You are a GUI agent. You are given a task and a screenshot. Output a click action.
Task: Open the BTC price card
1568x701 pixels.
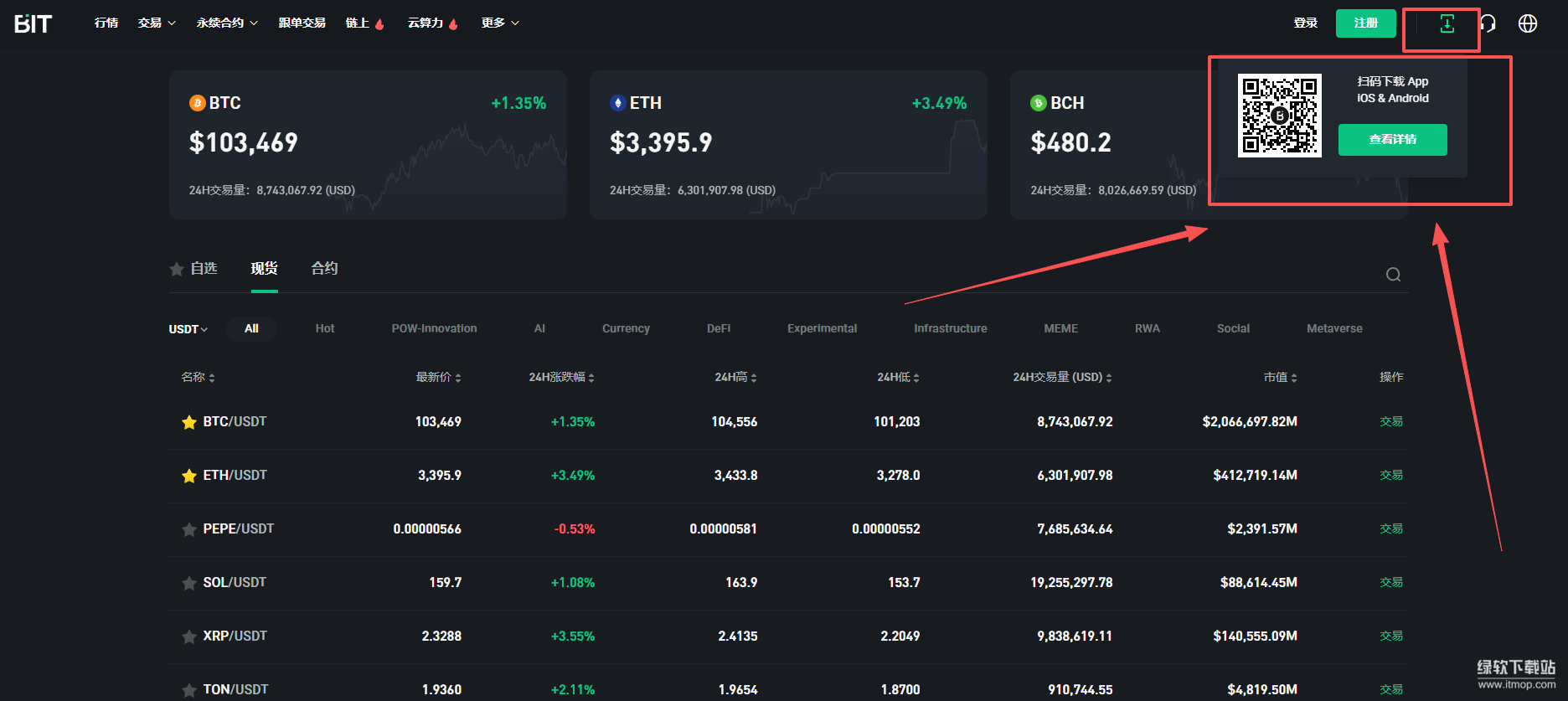[x=368, y=145]
